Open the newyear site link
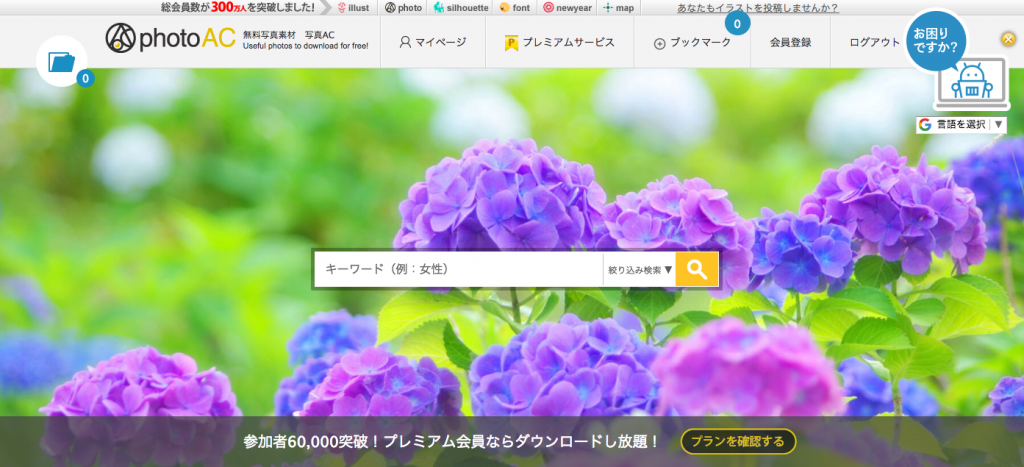 tap(566, 8)
